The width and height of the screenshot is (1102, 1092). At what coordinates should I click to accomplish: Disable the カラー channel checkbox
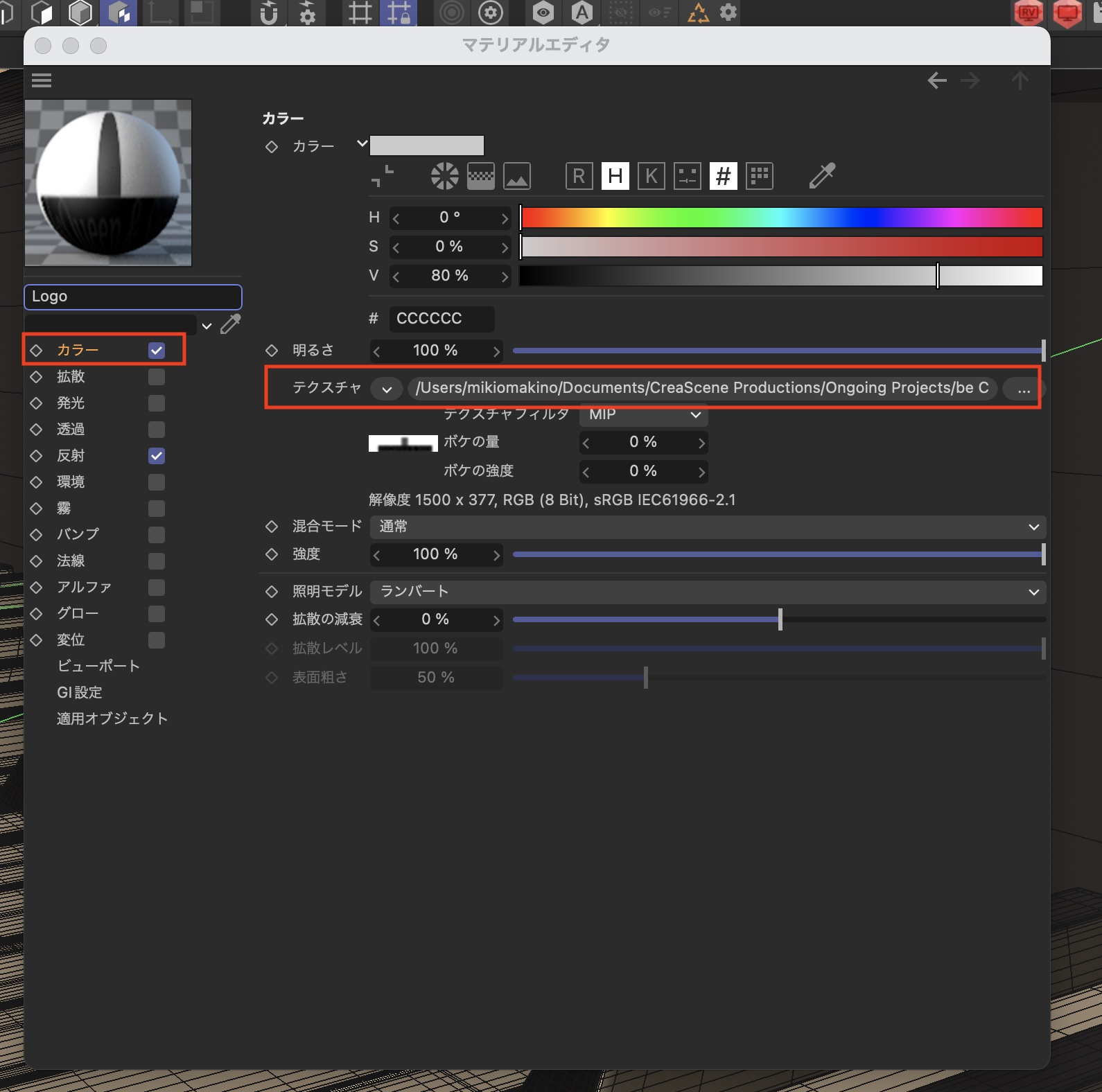tap(157, 351)
